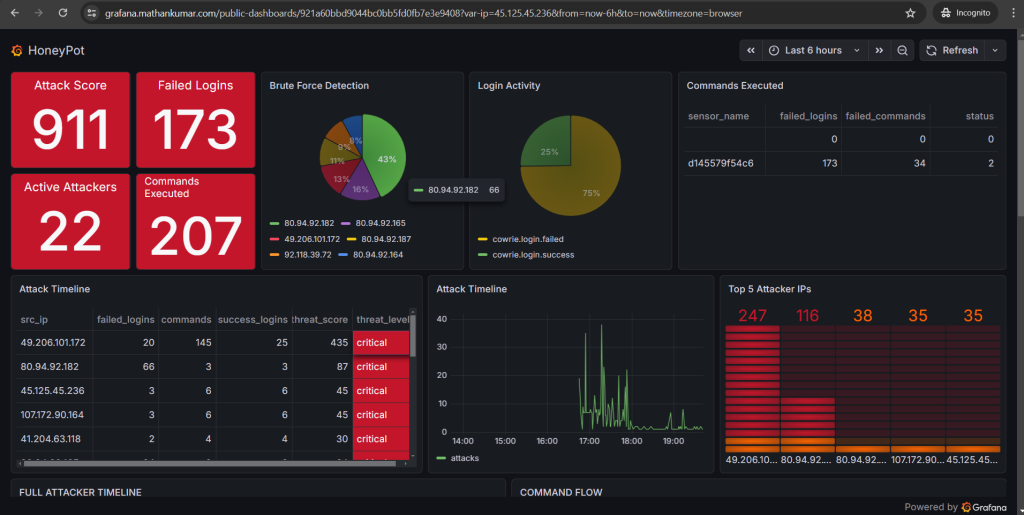The width and height of the screenshot is (1024, 515).
Task: Reload the page using browser reload icon
Action: click(63, 13)
